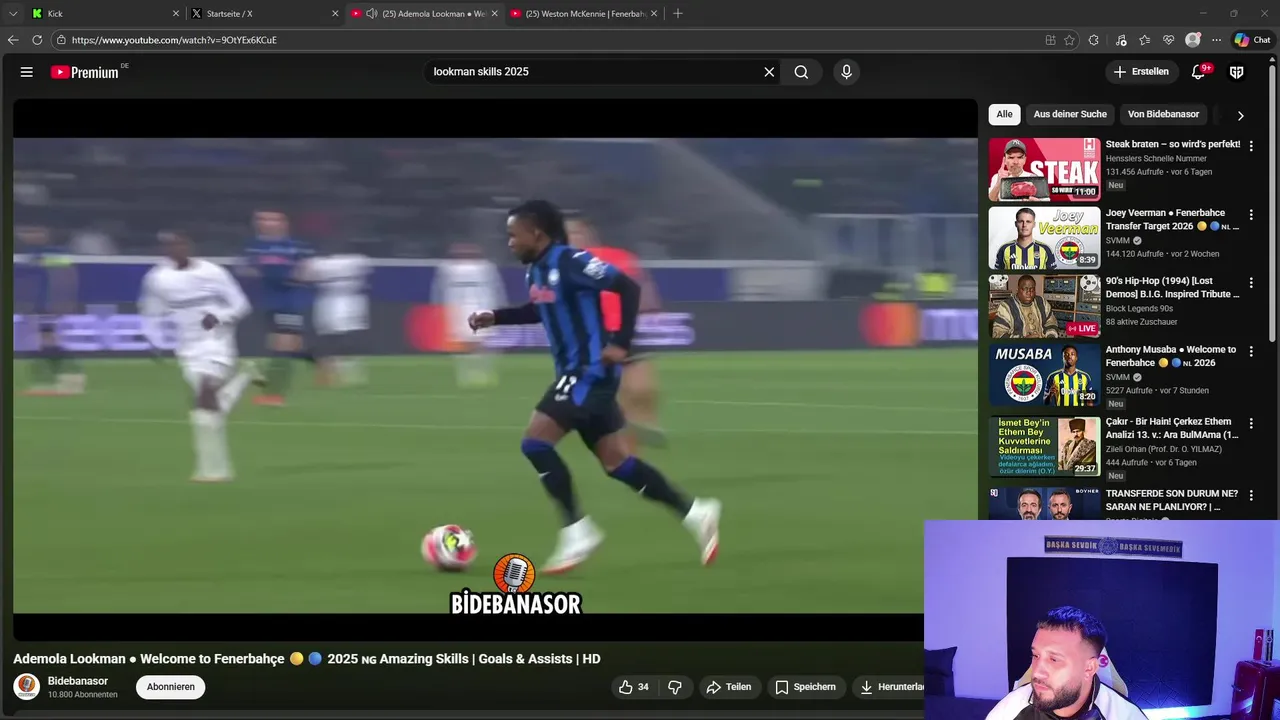
Task: Start voice search with the microphone
Action: click(846, 72)
